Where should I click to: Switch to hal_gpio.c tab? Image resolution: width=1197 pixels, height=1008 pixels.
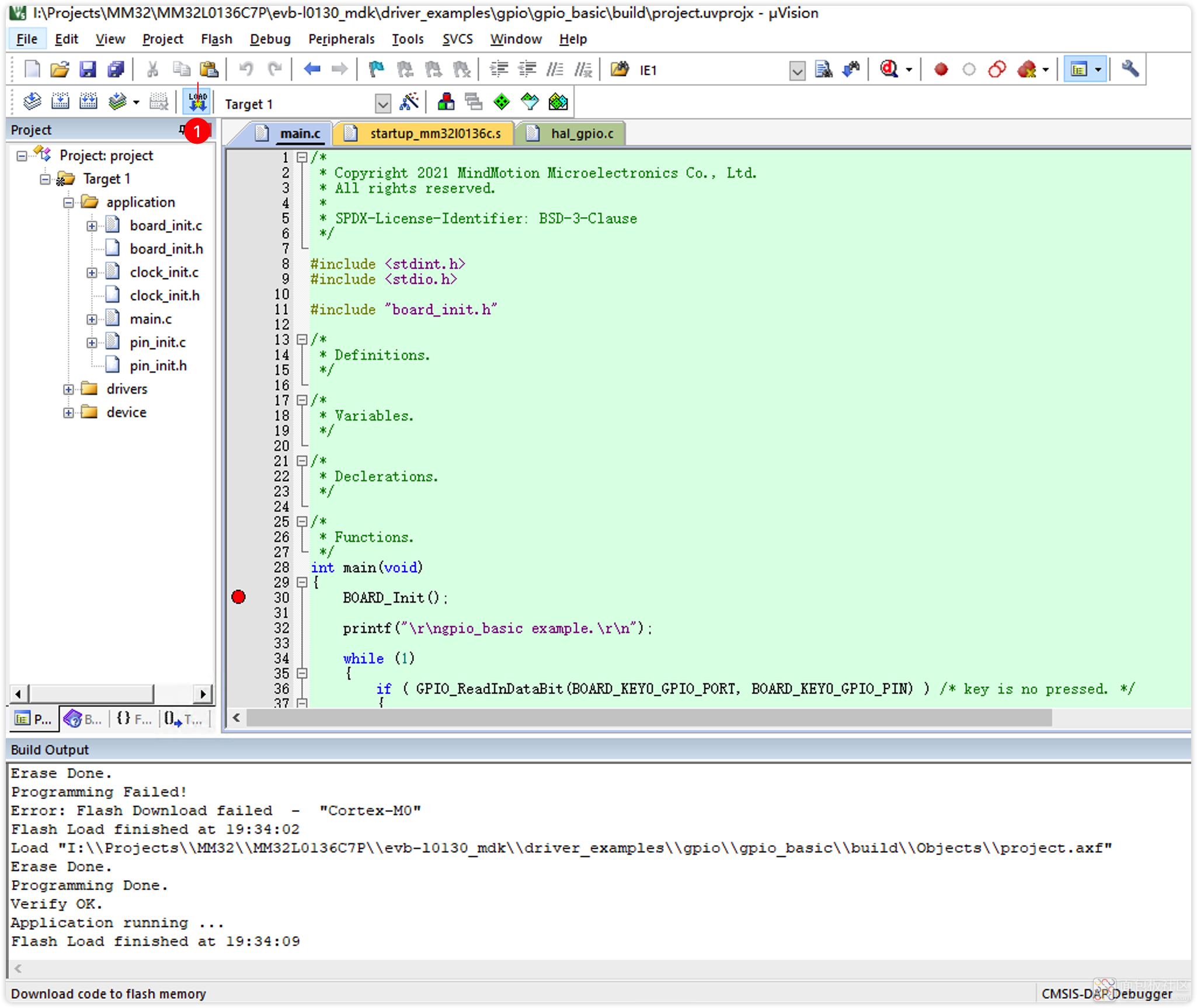[571, 134]
